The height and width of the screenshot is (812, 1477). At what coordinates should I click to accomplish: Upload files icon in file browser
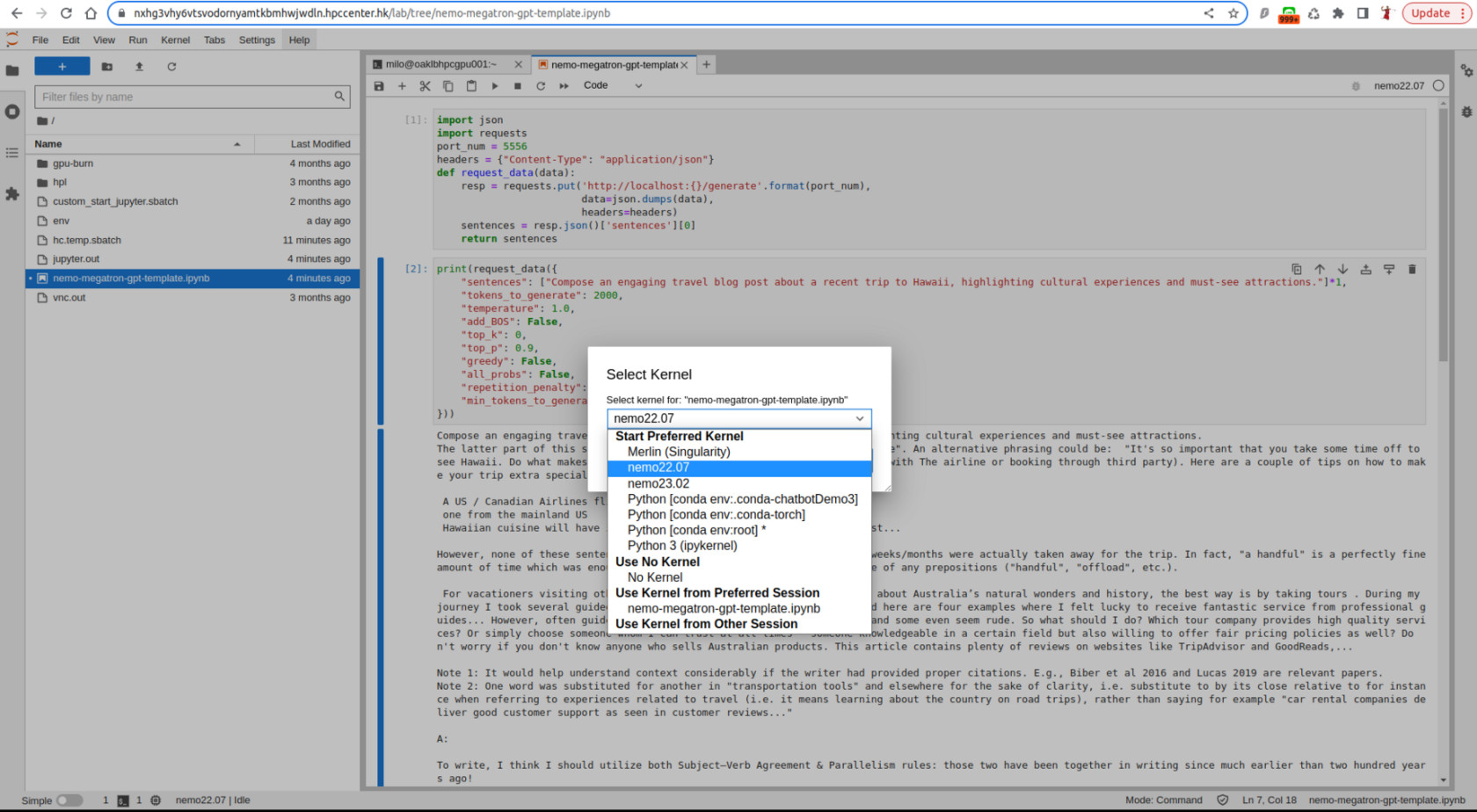coord(139,67)
